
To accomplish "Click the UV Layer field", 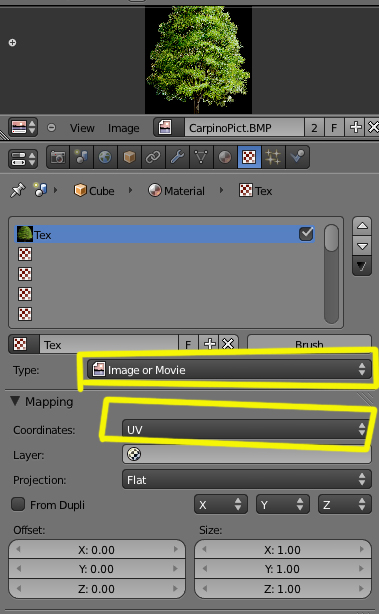I will (247, 454).
